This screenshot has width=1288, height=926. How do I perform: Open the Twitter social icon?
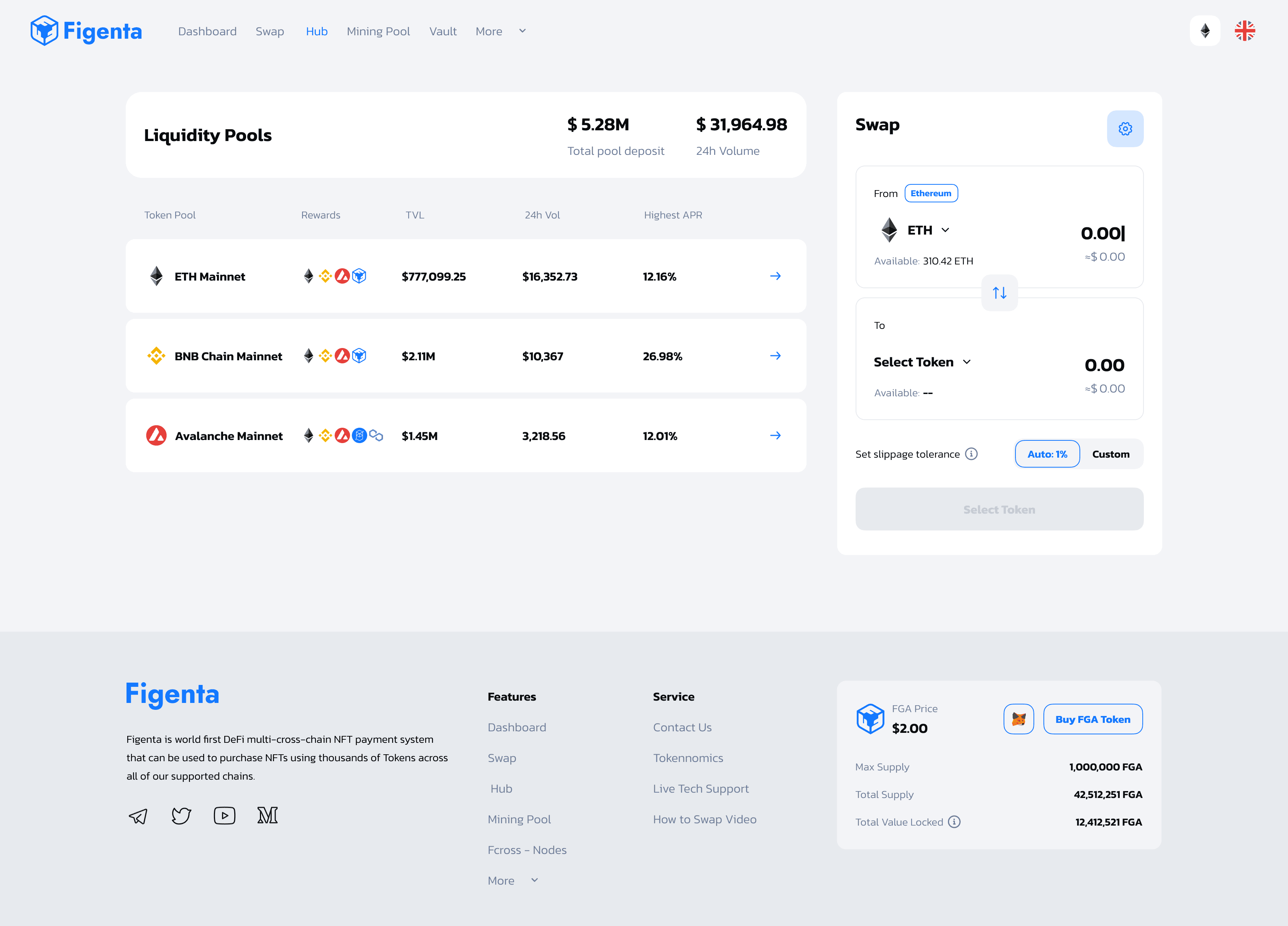coord(181,816)
